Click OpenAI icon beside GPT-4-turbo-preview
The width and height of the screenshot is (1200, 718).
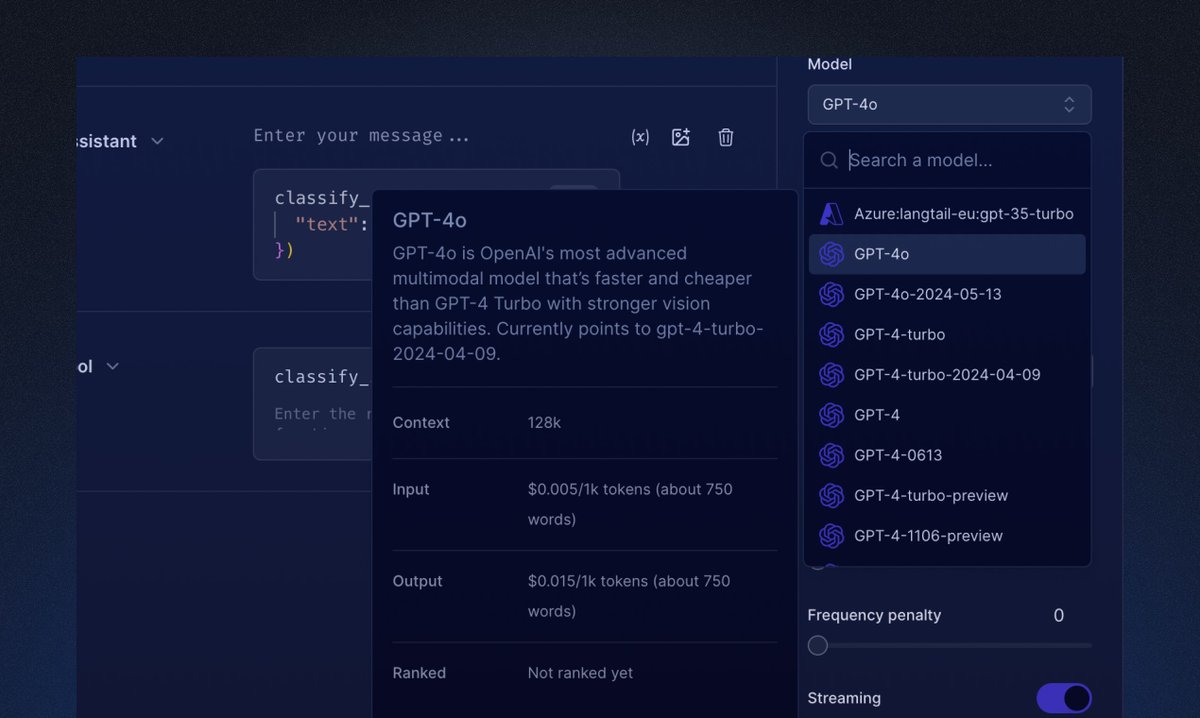tap(832, 495)
